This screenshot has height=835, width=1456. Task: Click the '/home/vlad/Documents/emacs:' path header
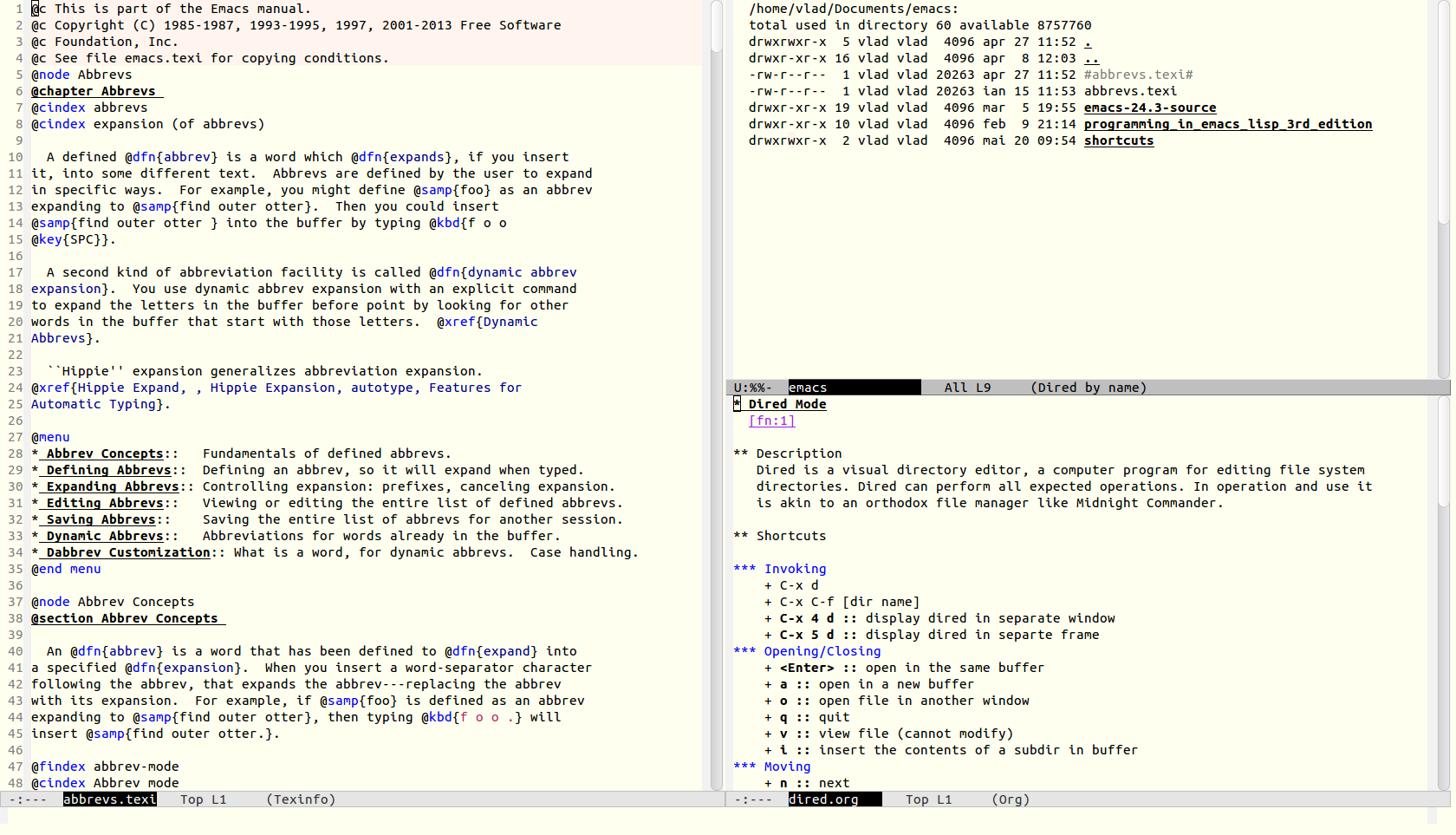(854, 9)
